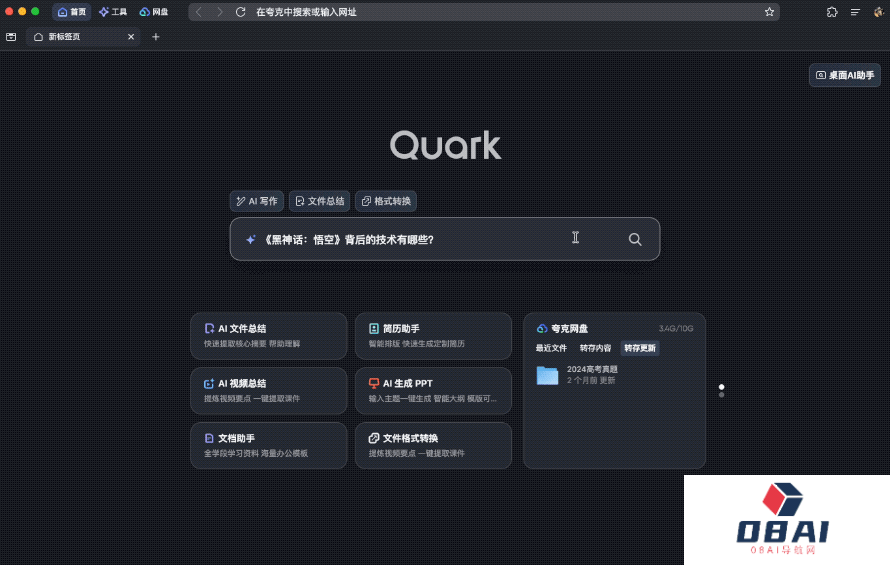Switch to the 工具 tab
This screenshot has height=565, width=890.
(x=113, y=12)
